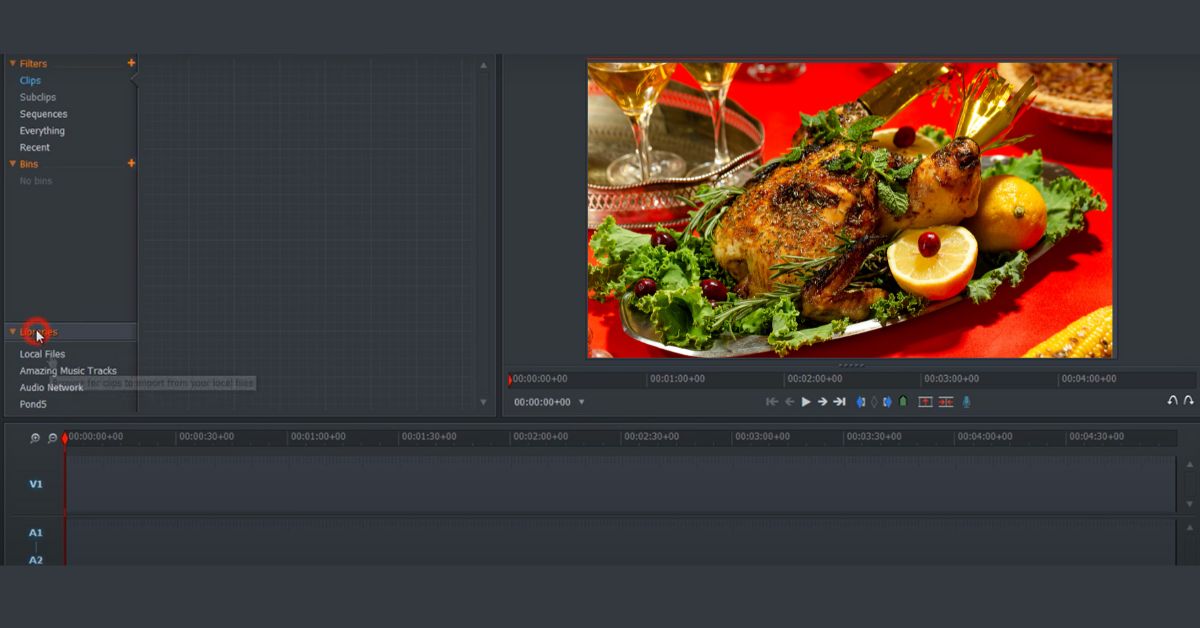
Task: Select the voice-over microphone icon
Action: tap(966, 401)
